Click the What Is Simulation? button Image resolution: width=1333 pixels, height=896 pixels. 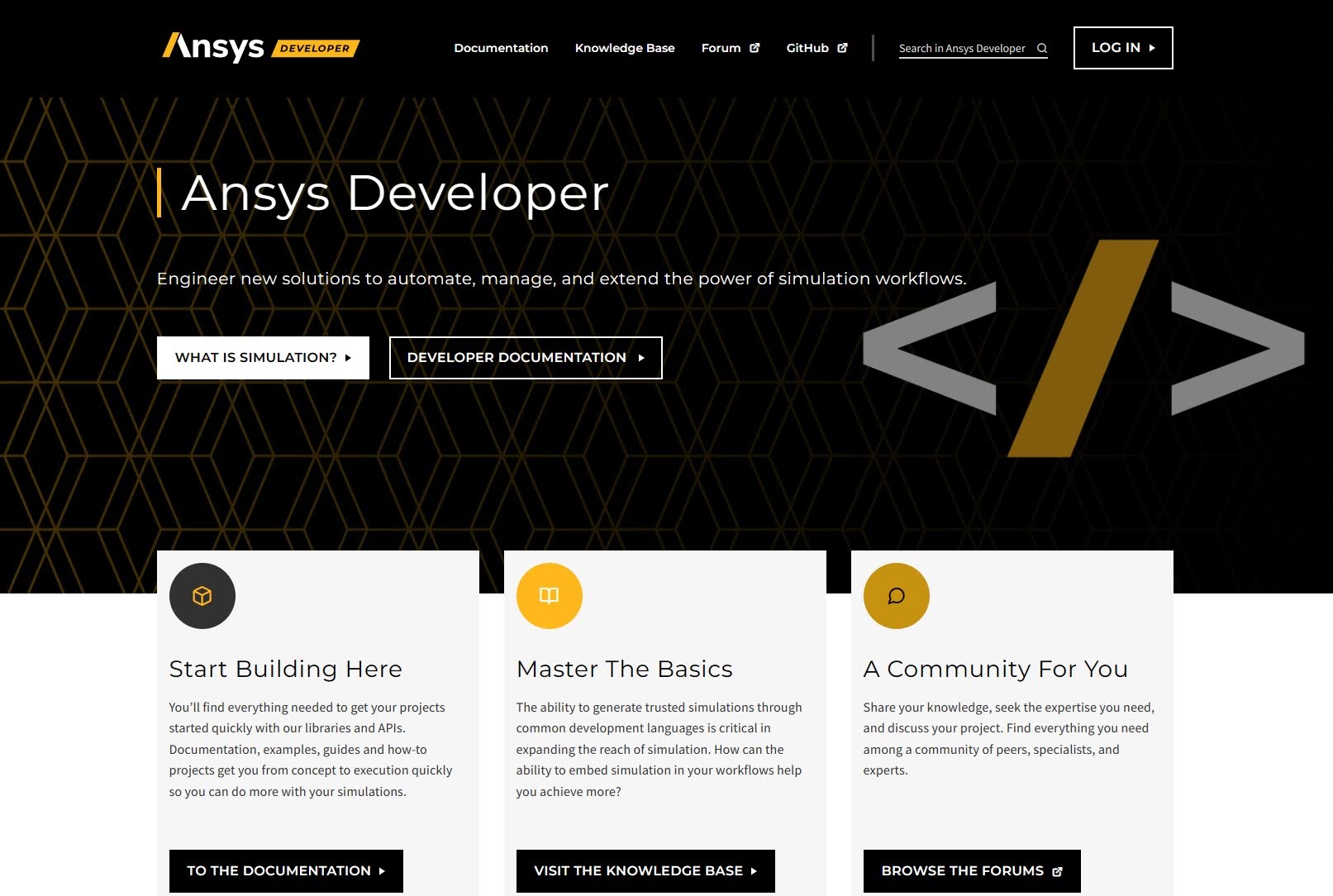(263, 358)
